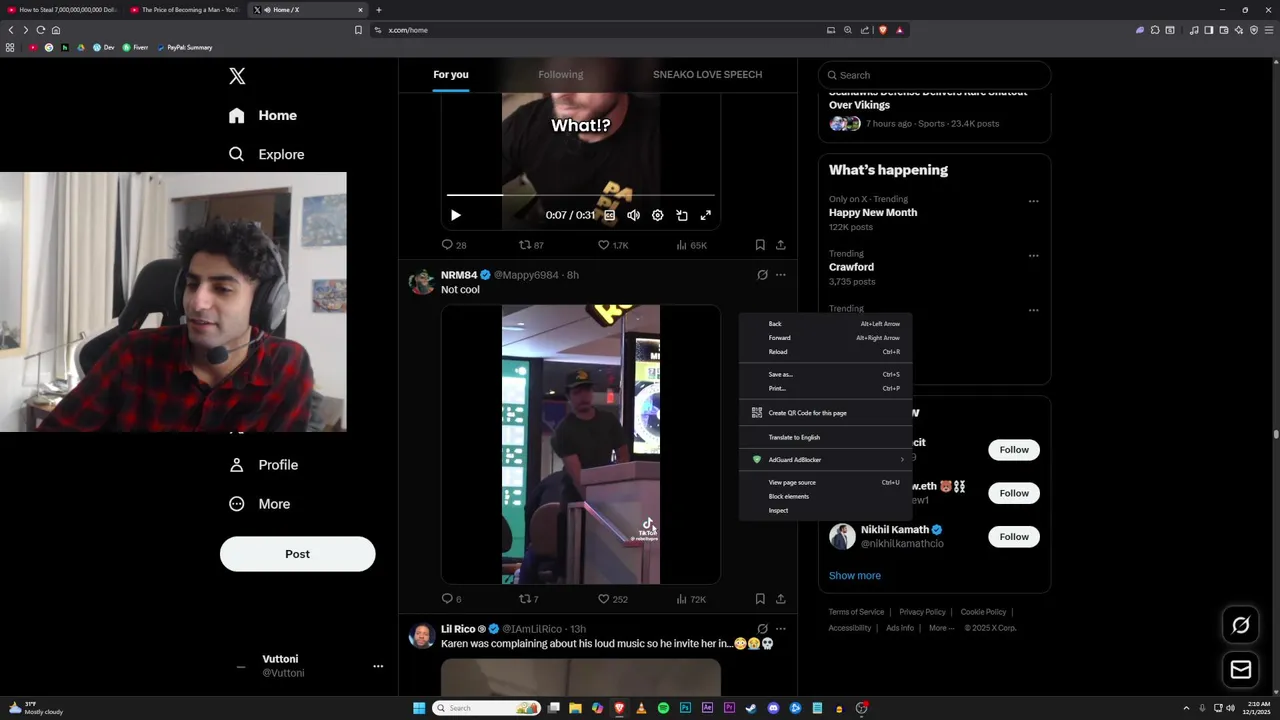
Task: Open Home in the X sidebar
Action: (262, 115)
